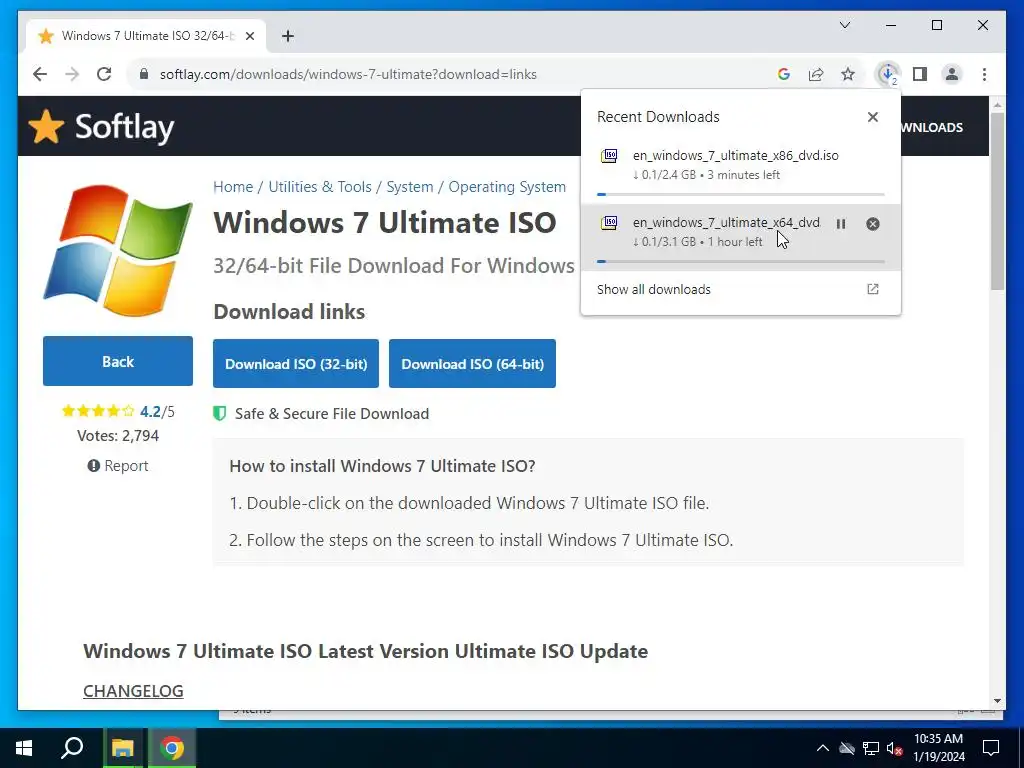Viewport: 1024px width, 768px height.
Task: Click the 'Votes: 2,794' text
Action: pyautogui.click(x=118, y=436)
